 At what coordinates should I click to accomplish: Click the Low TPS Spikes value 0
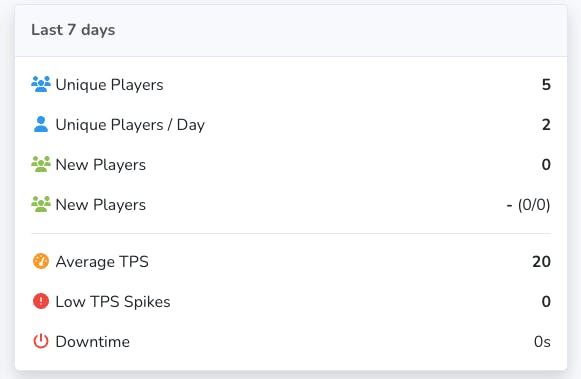546,302
